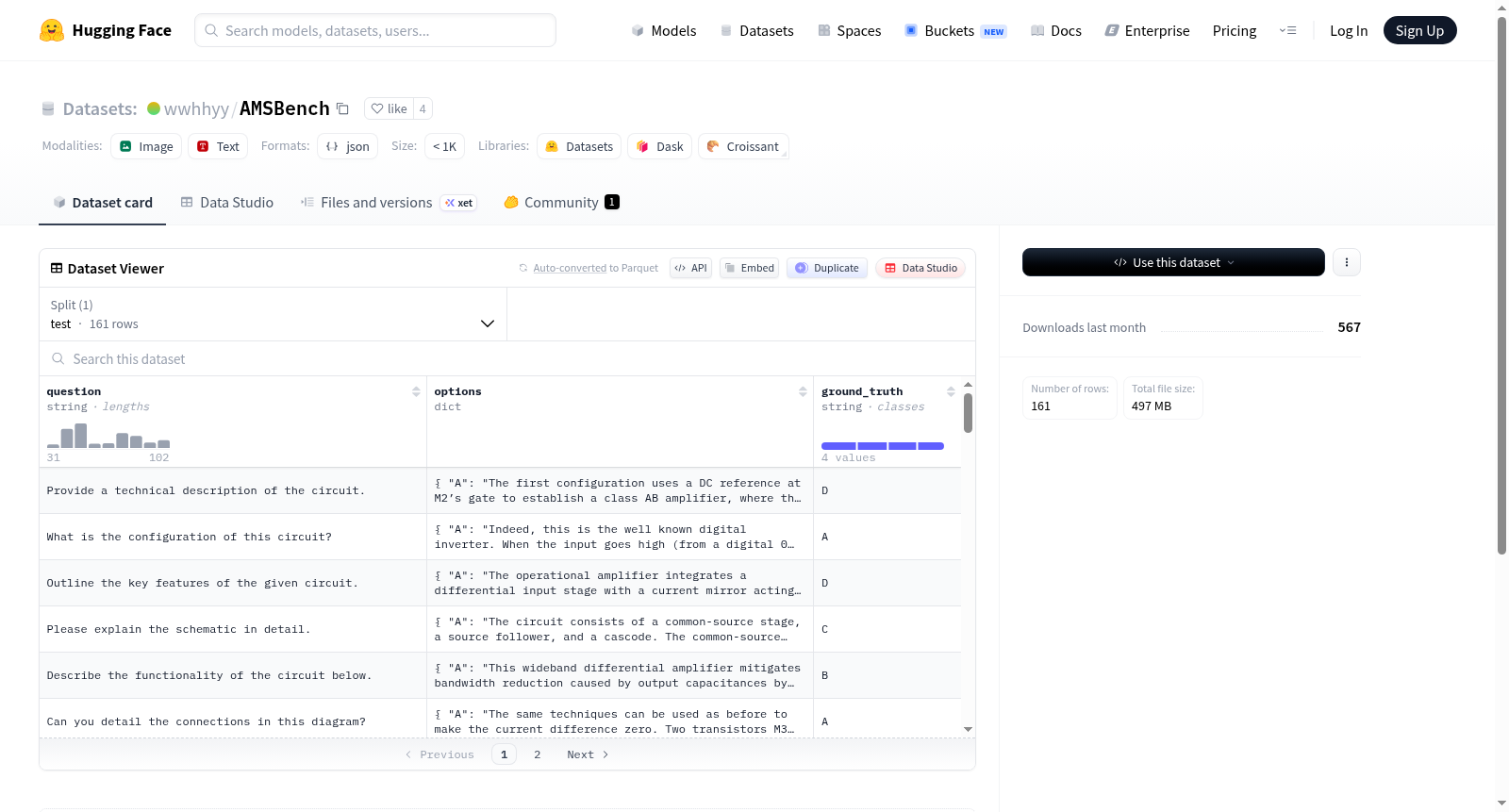
Task: Open Buckets from the top navigation
Action: click(955, 30)
